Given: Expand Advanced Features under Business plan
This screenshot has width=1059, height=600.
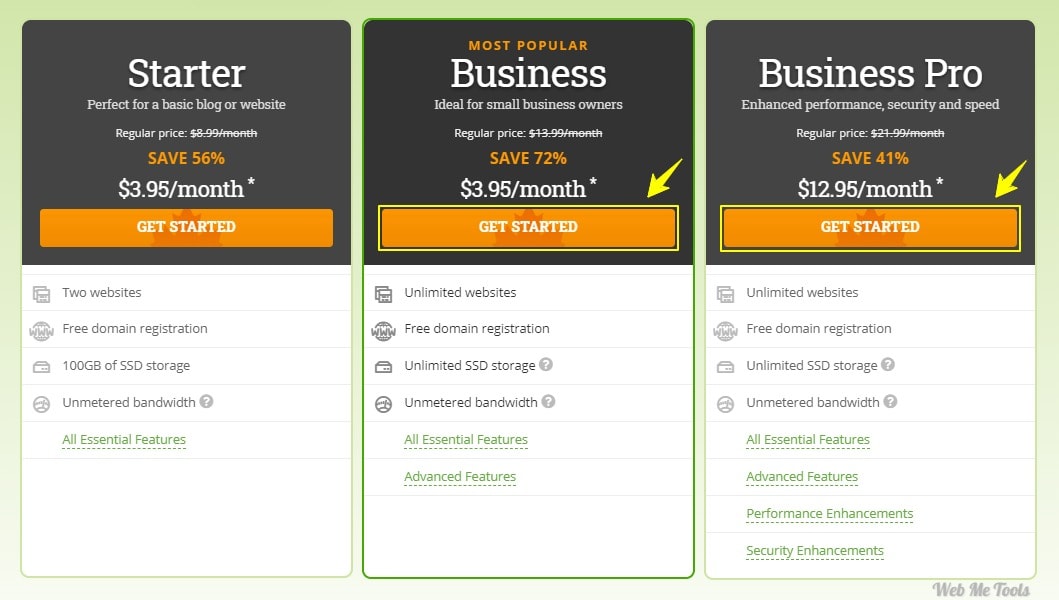Looking at the screenshot, I should pyautogui.click(x=460, y=477).
